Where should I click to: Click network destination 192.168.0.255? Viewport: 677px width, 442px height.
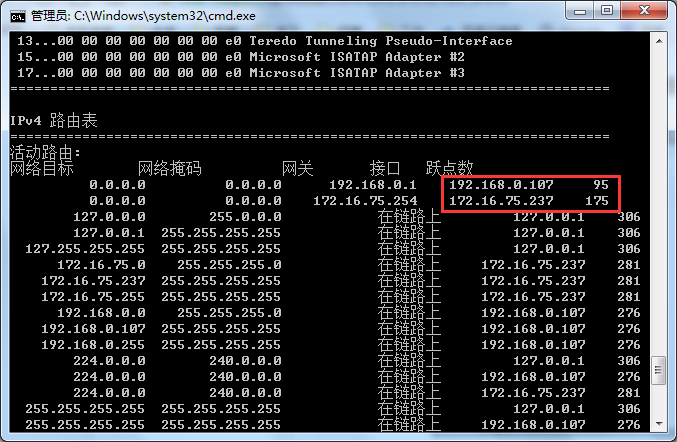pyautogui.click(x=93, y=345)
